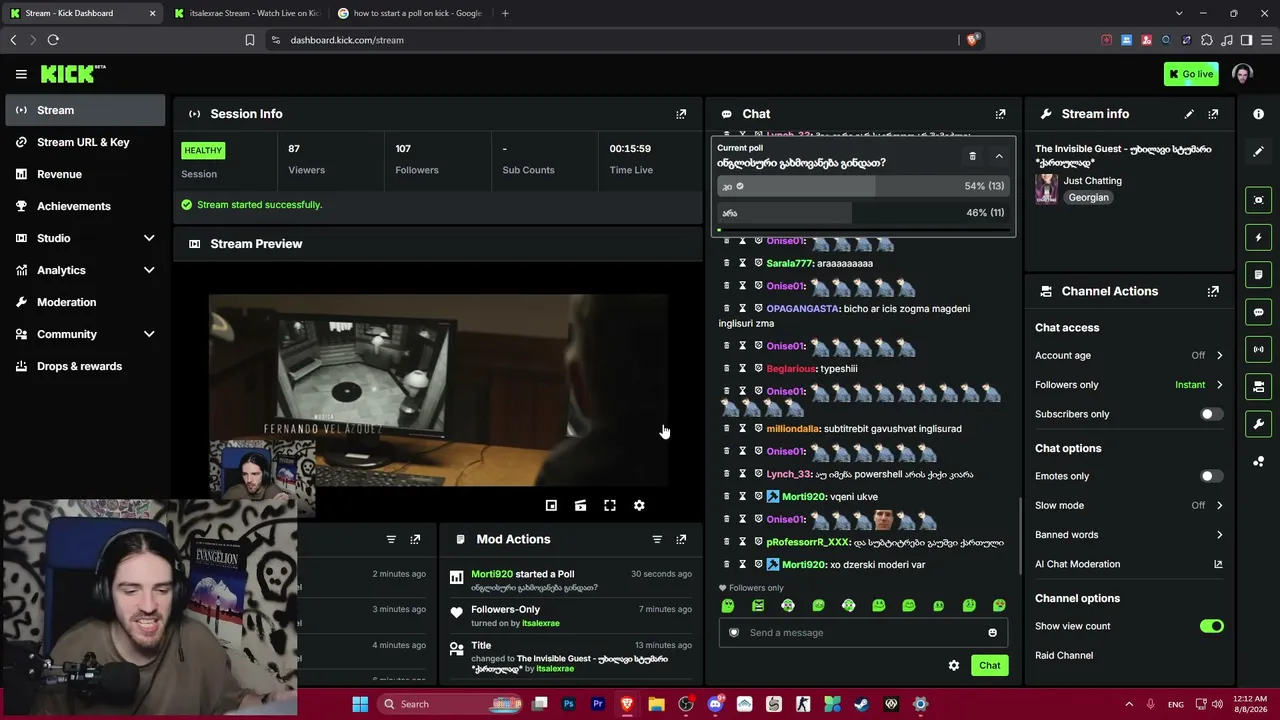Image resolution: width=1280 pixels, height=720 pixels.
Task: Click username OPAGANGASTA in chat
Action: [803, 309]
